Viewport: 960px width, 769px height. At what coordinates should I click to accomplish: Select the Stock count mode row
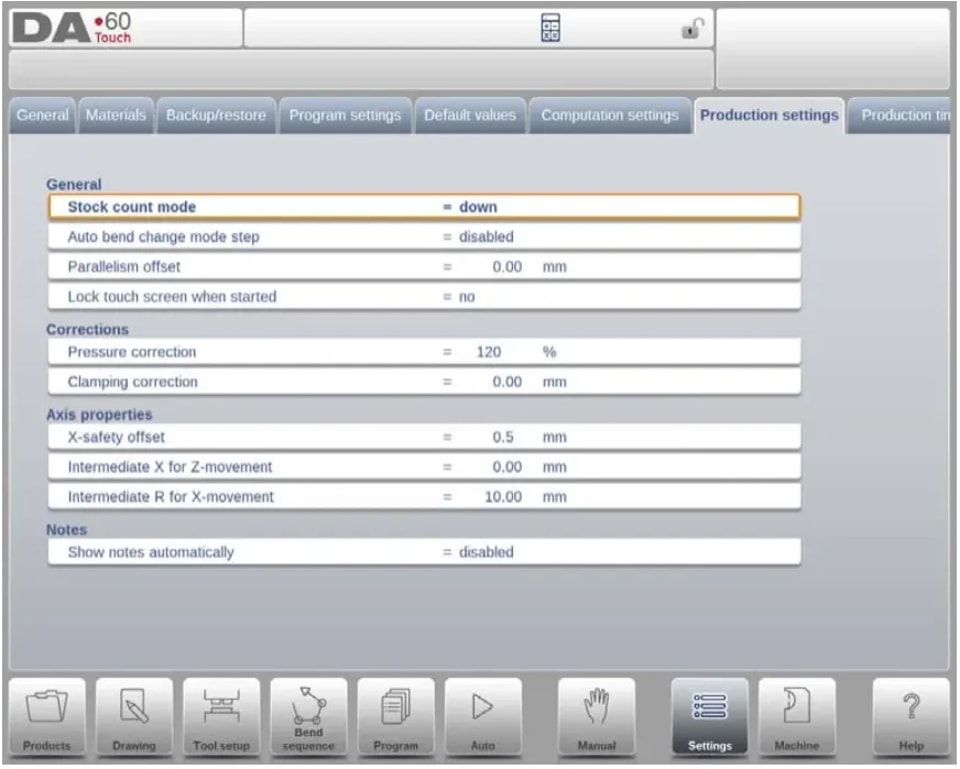(x=424, y=207)
